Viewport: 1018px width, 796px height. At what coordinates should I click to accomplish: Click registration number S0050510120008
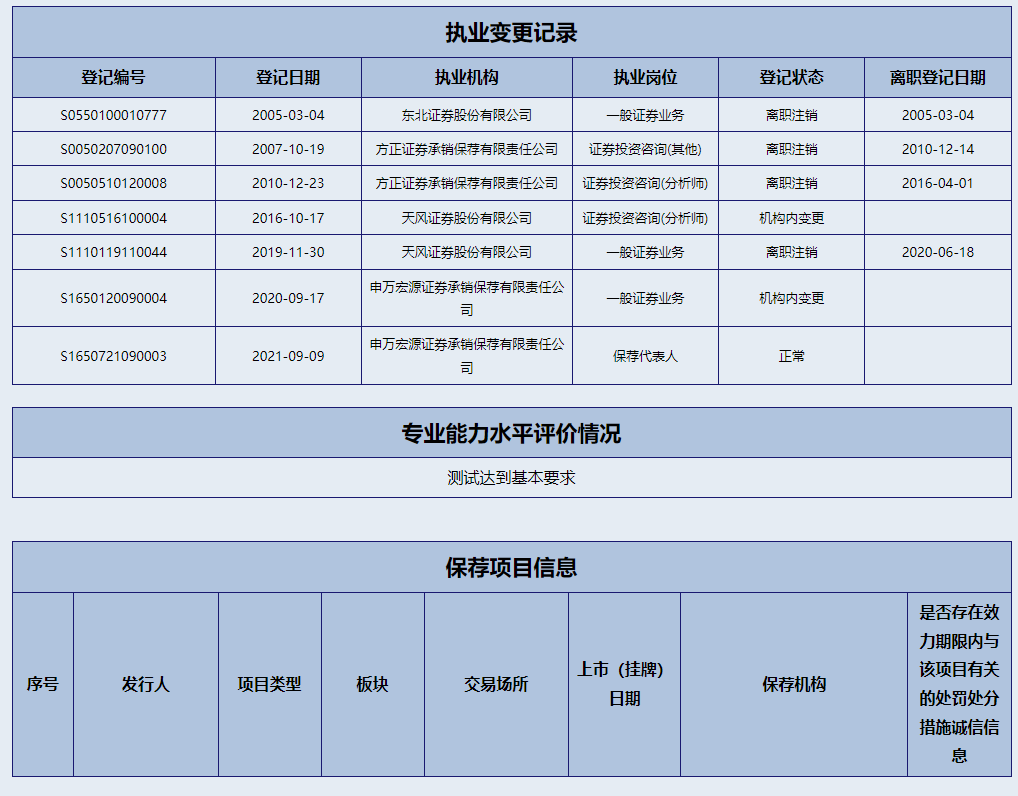pyautogui.click(x=114, y=184)
